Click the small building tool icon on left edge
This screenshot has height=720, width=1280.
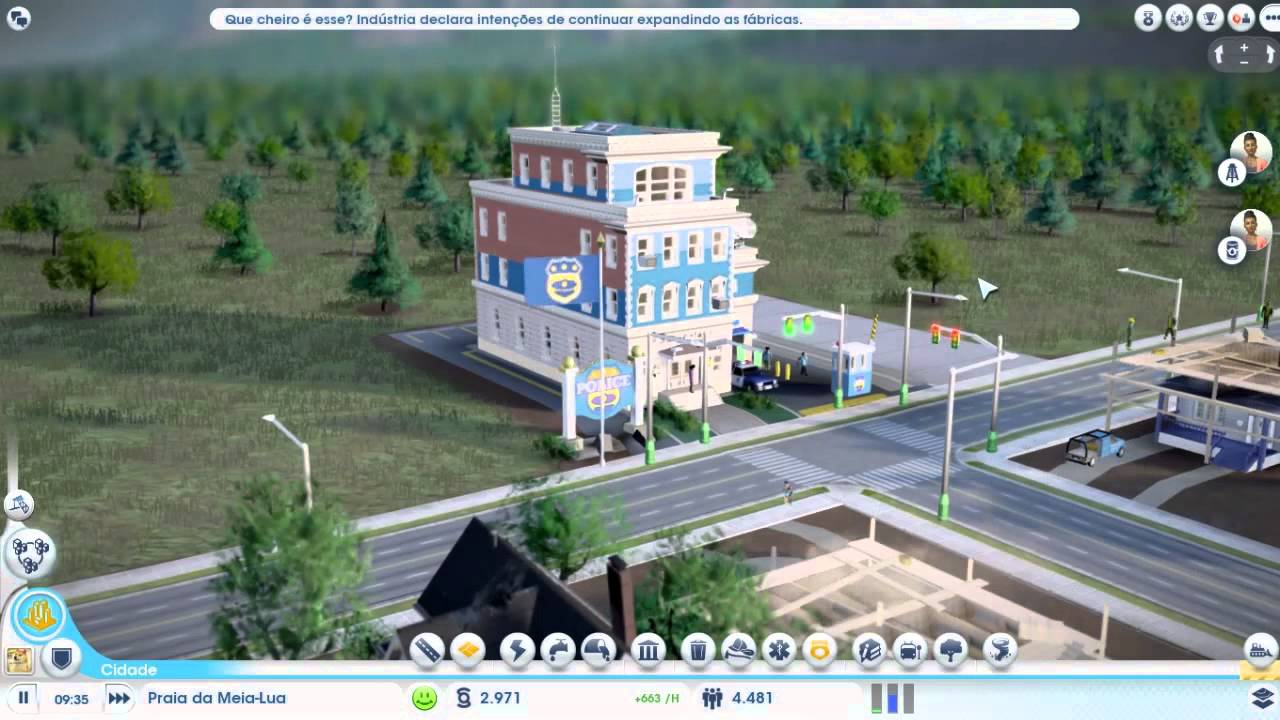(x=18, y=506)
